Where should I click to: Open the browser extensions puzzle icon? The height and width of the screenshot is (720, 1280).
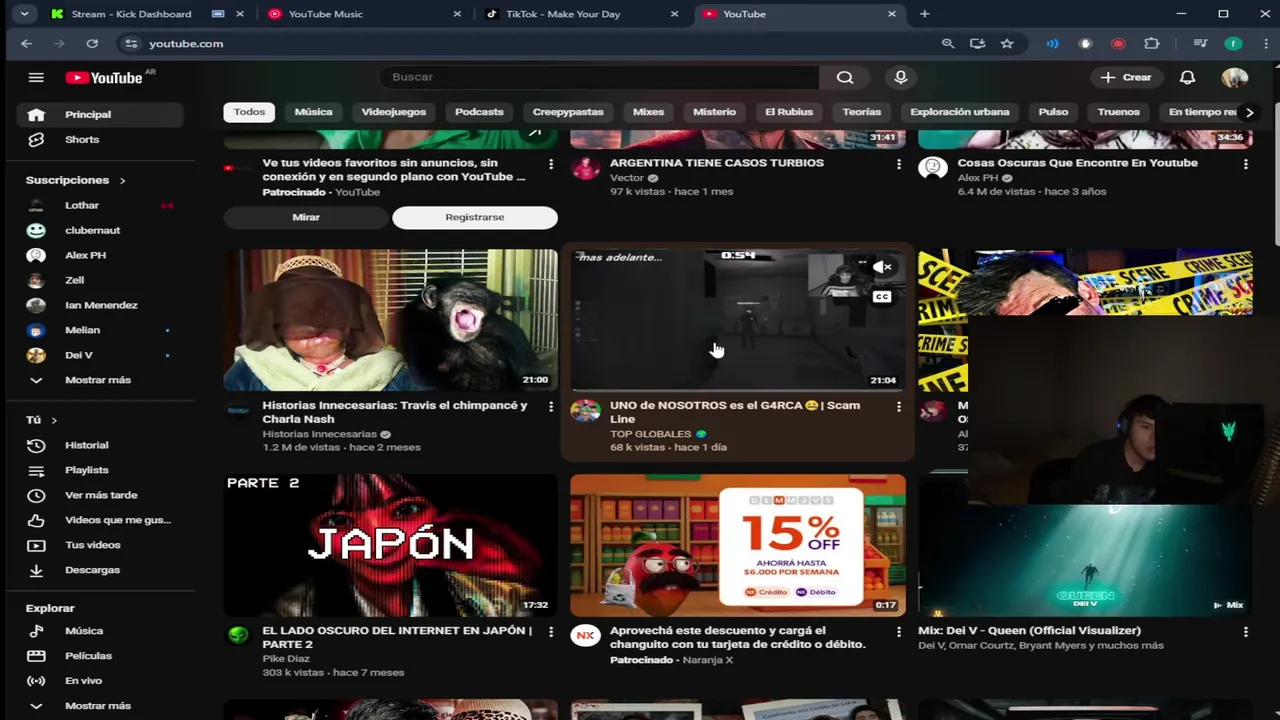[x=1152, y=43]
